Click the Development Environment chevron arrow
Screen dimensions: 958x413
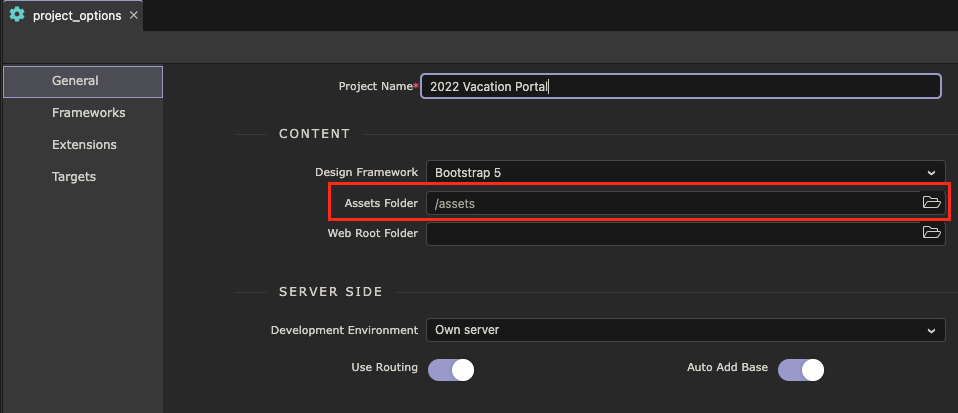931,330
